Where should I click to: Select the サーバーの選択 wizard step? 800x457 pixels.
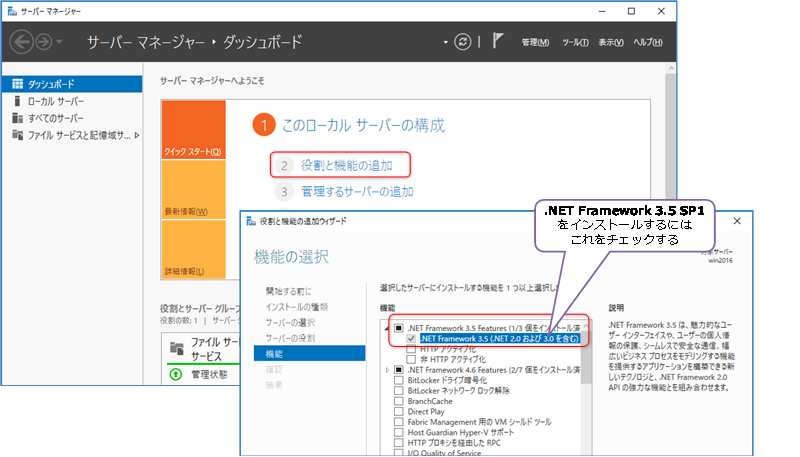(x=290, y=323)
